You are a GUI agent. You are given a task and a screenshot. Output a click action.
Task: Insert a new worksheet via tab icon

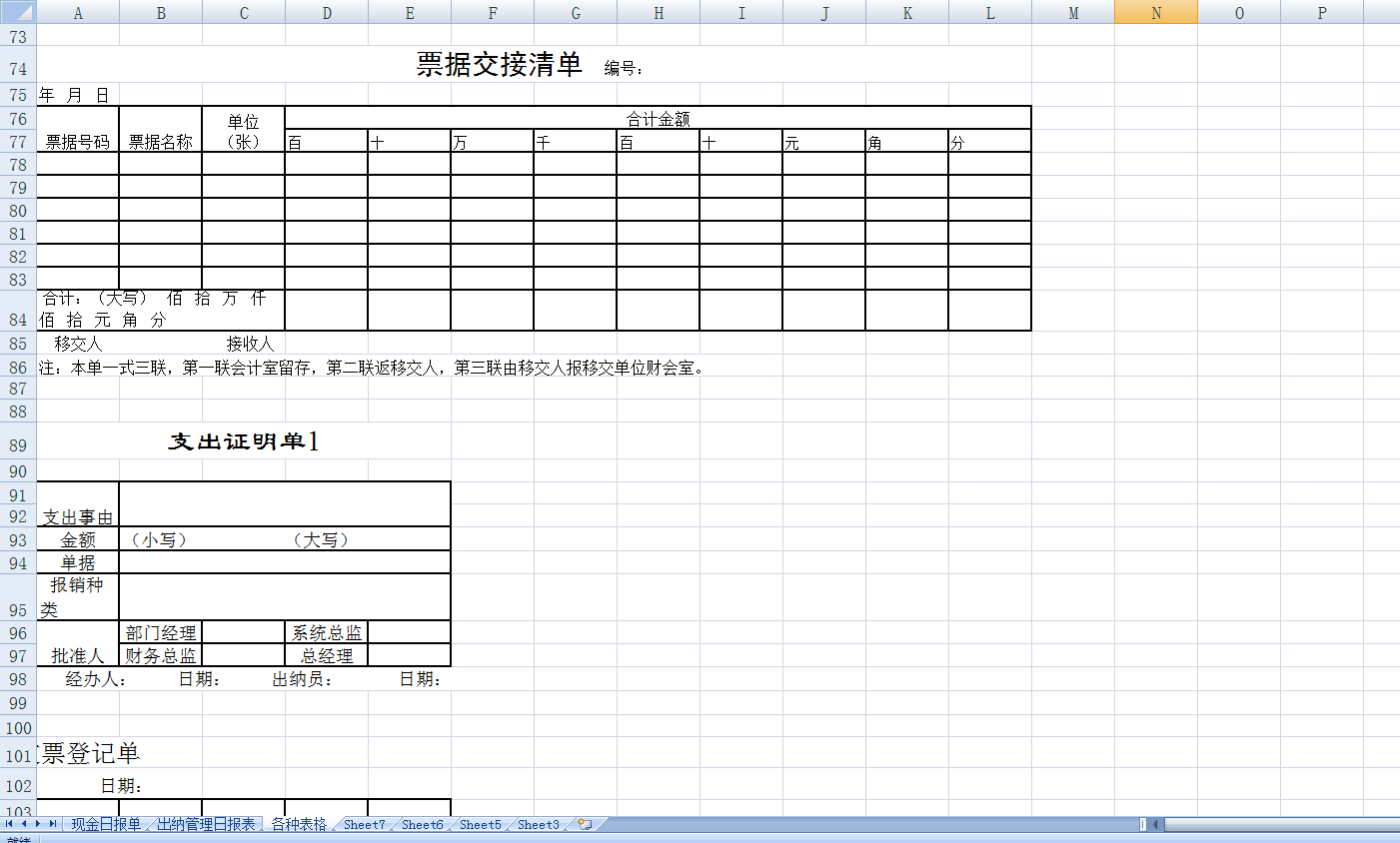tap(585, 824)
